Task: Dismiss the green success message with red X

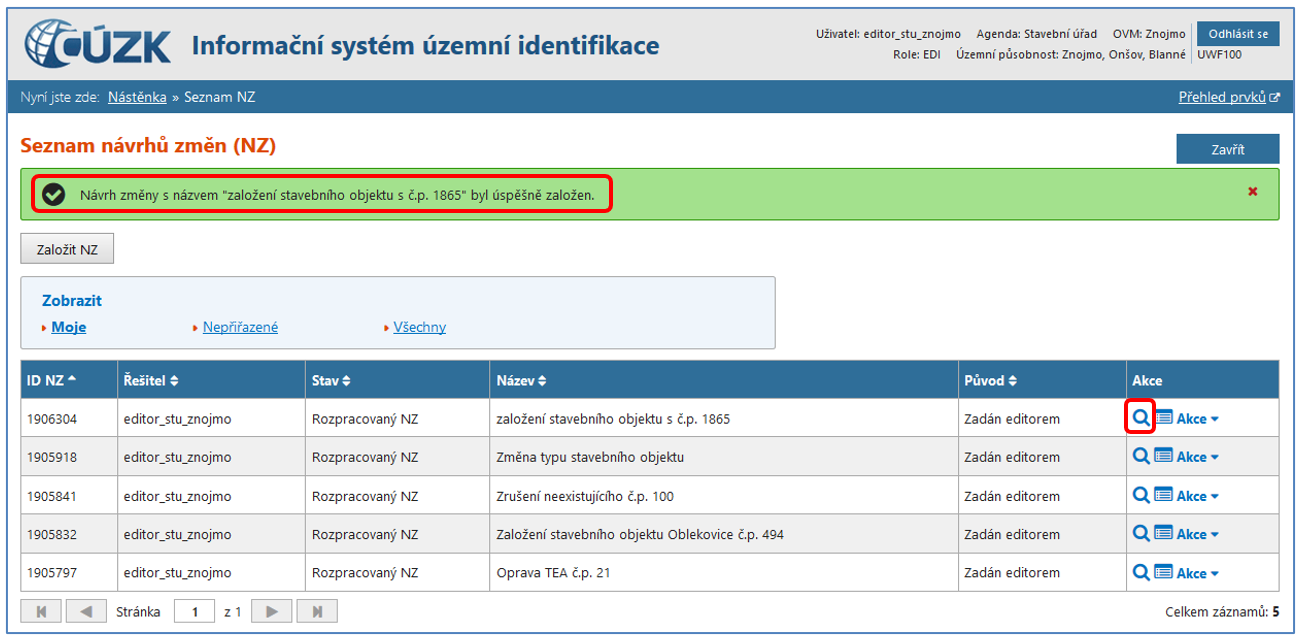Action: coord(1252,192)
